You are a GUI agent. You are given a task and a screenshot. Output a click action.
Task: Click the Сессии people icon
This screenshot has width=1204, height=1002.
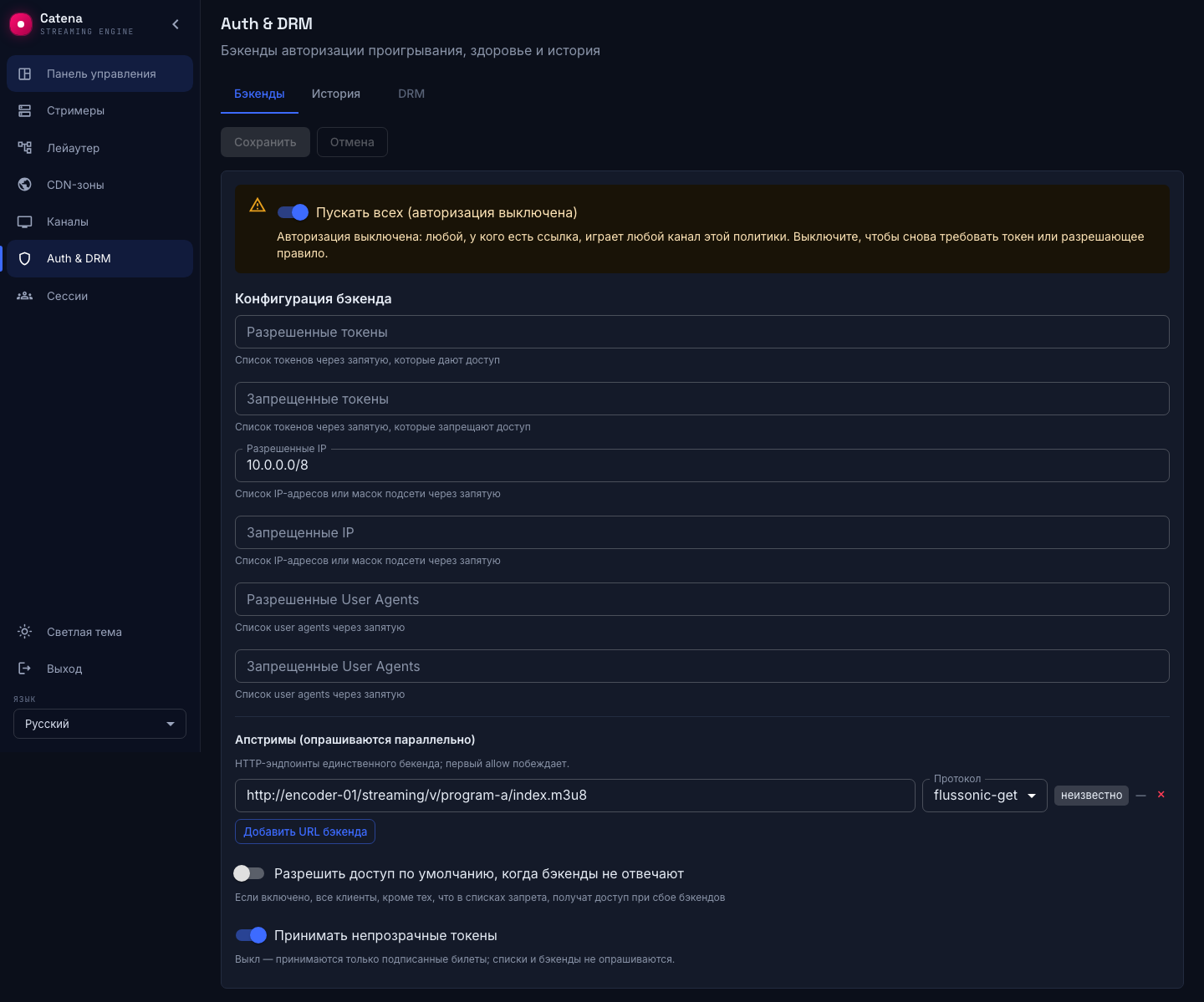[25, 296]
